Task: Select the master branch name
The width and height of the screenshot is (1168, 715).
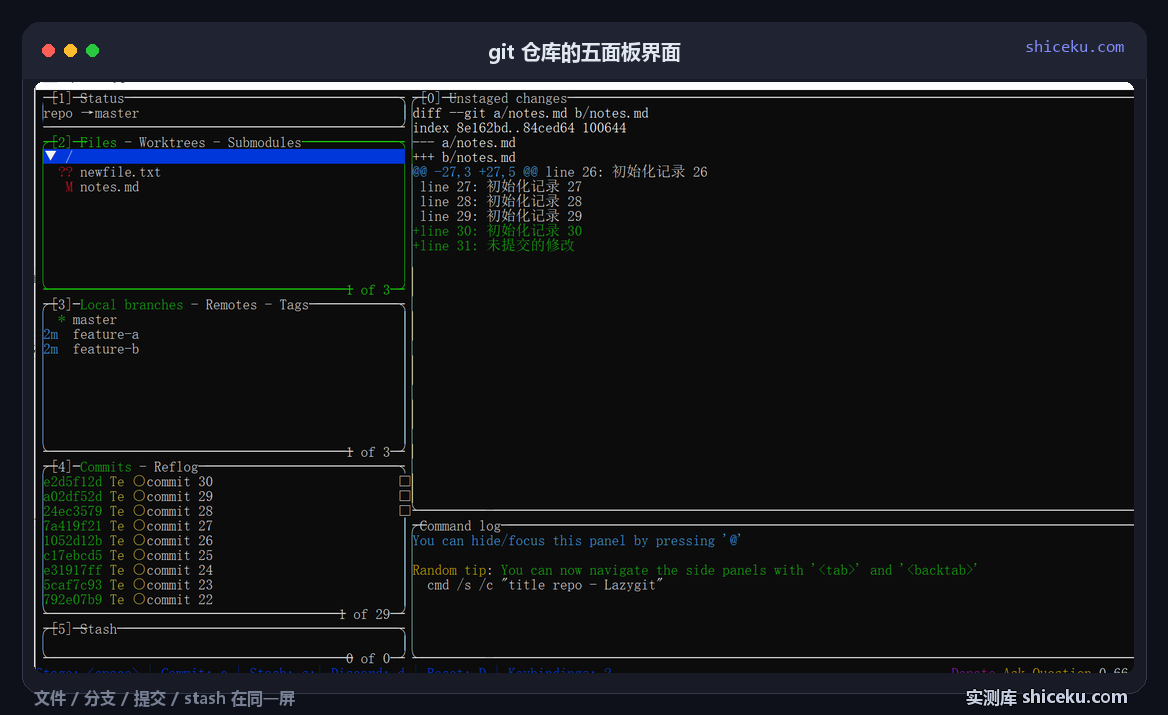Action: [95, 320]
